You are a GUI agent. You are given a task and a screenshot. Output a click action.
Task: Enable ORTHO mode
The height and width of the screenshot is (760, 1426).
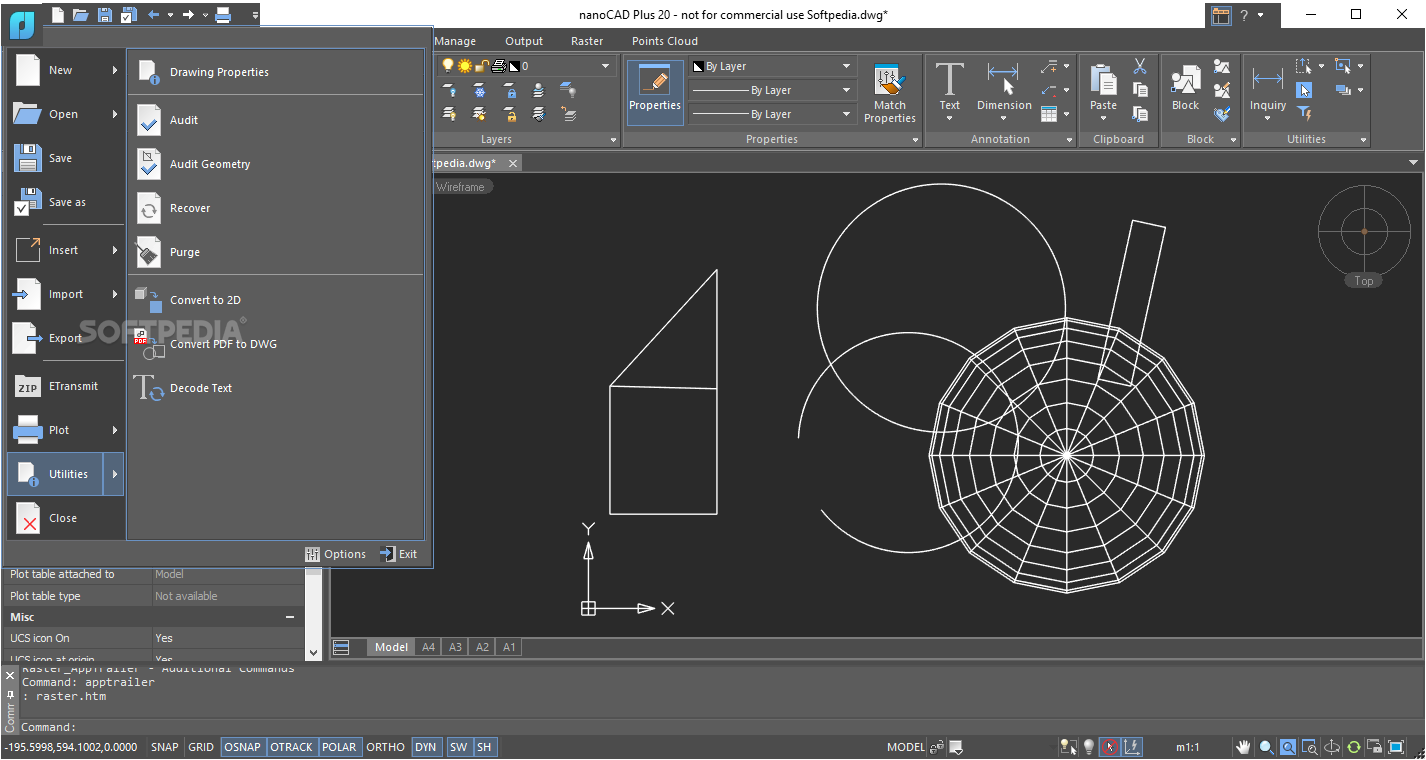coord(385,747)
